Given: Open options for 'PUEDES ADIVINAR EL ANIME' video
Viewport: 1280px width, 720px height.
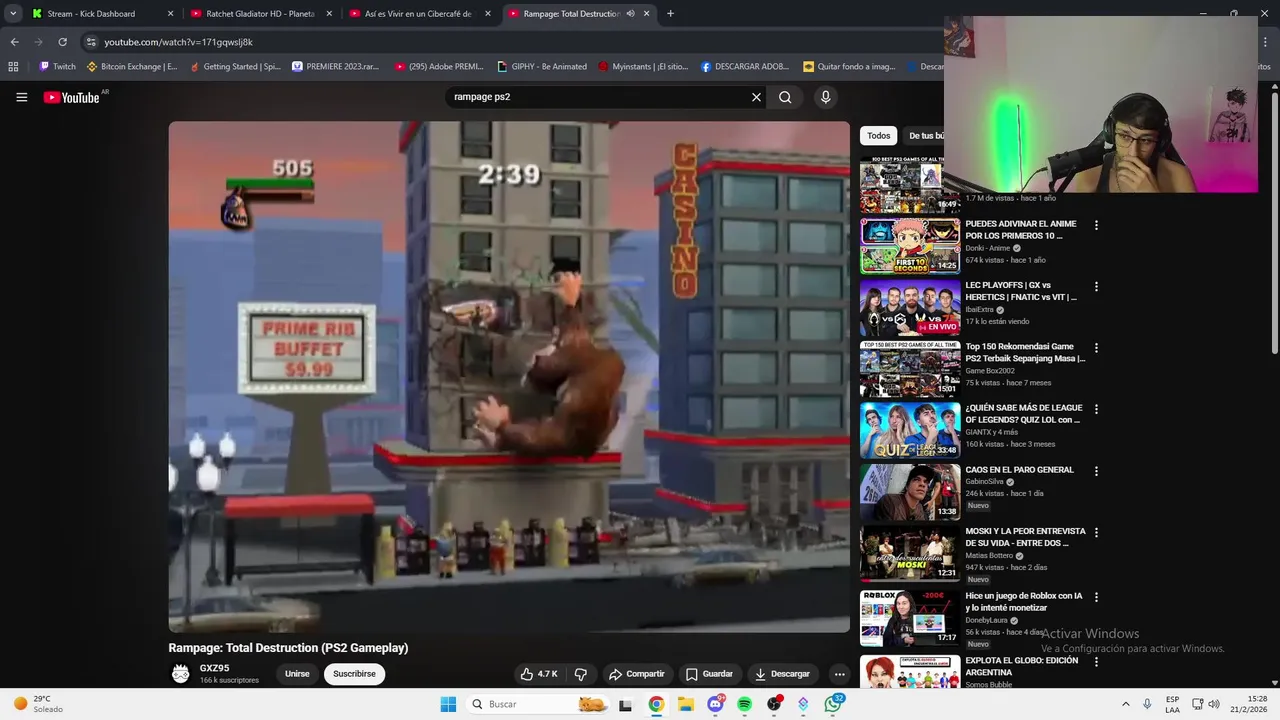Looking at the screenshot, I should point(1096,225).
